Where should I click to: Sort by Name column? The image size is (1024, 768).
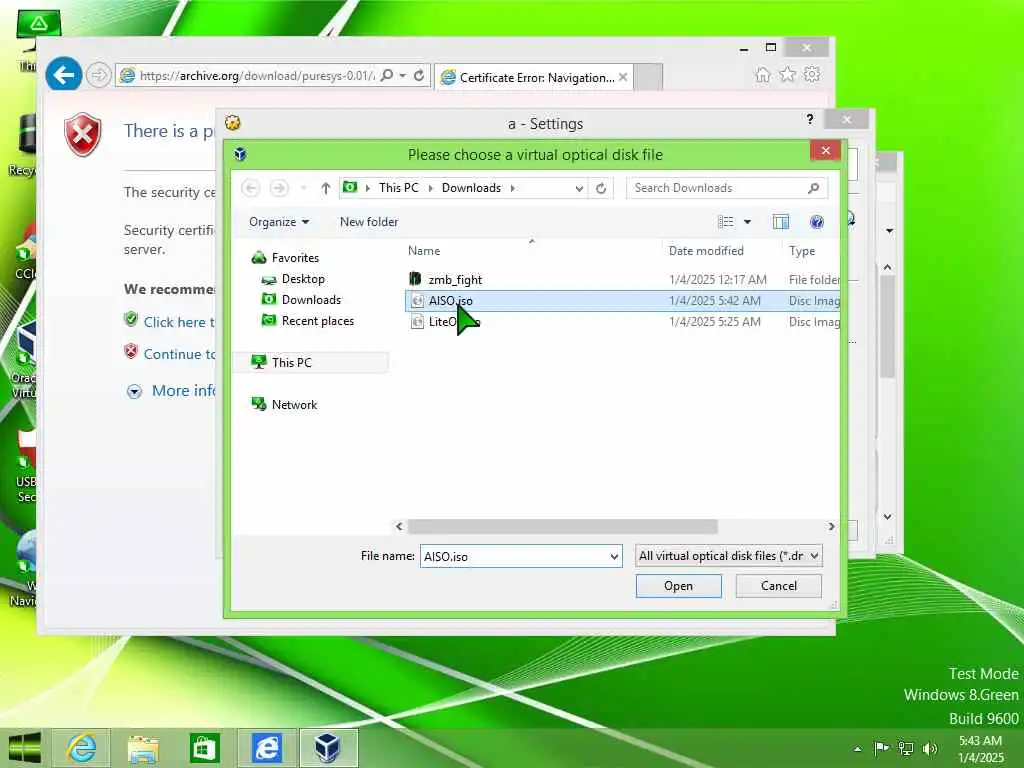(x=424, y=251)
